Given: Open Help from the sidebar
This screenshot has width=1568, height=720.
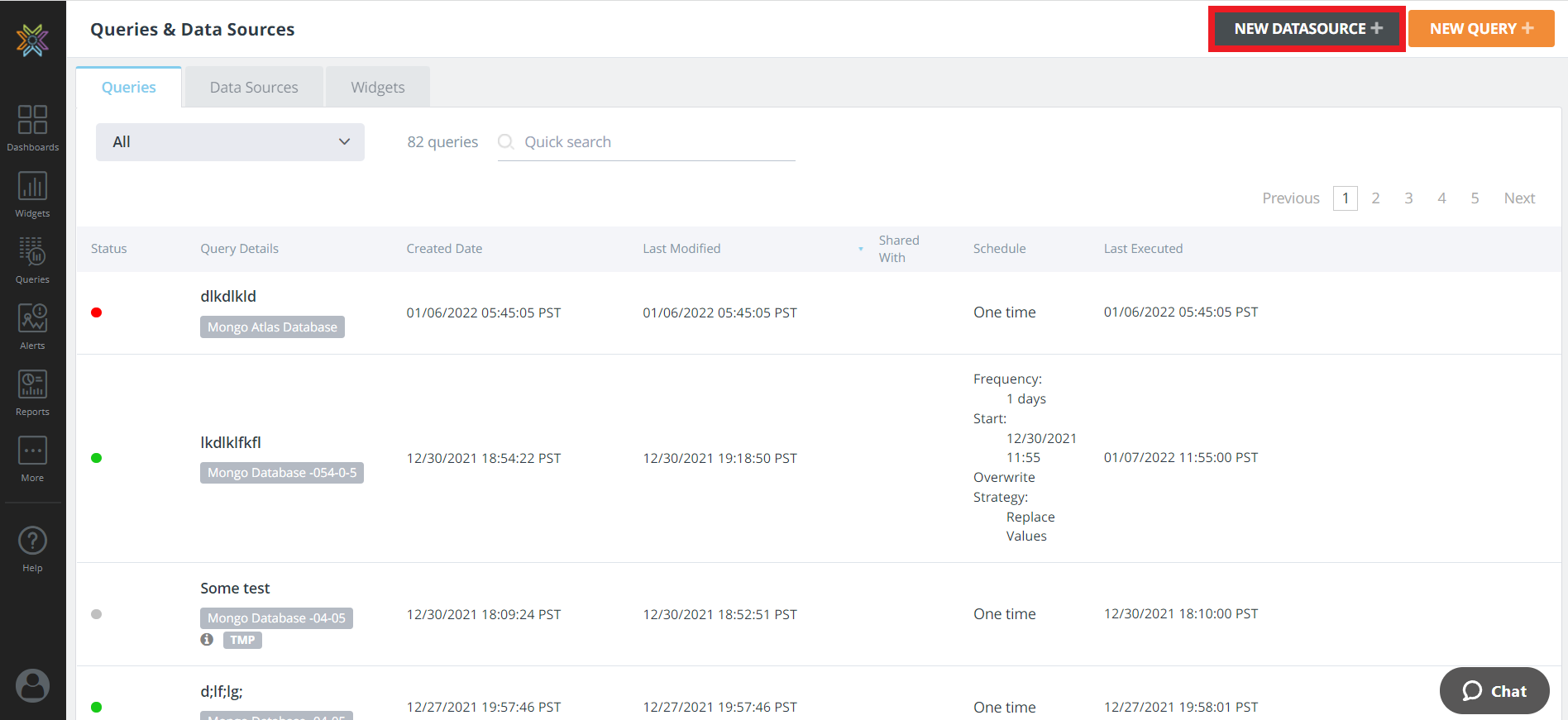Looking at the screenshot, I should [32, 550].
